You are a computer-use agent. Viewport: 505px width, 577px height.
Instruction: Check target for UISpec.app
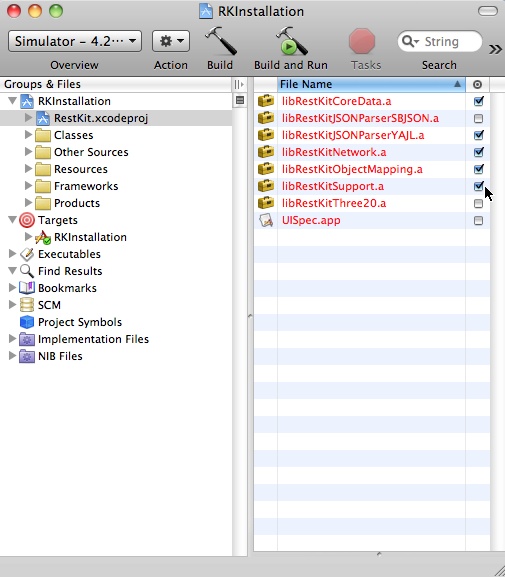point(478,220)
